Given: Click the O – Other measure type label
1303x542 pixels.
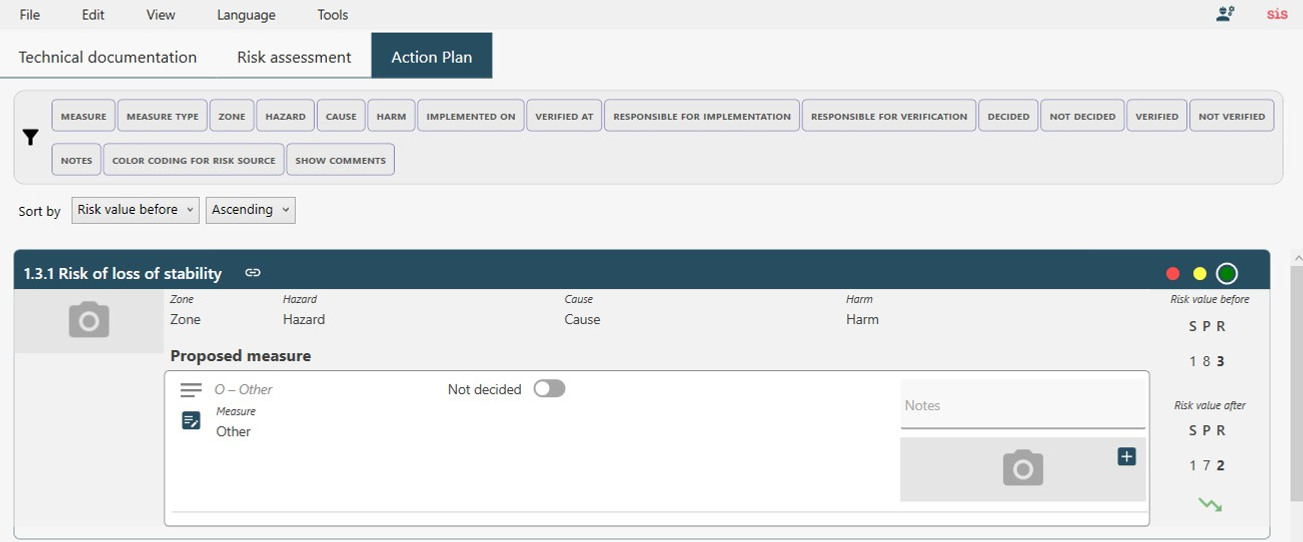Looking at the screenshot, I should coord(243,390).
